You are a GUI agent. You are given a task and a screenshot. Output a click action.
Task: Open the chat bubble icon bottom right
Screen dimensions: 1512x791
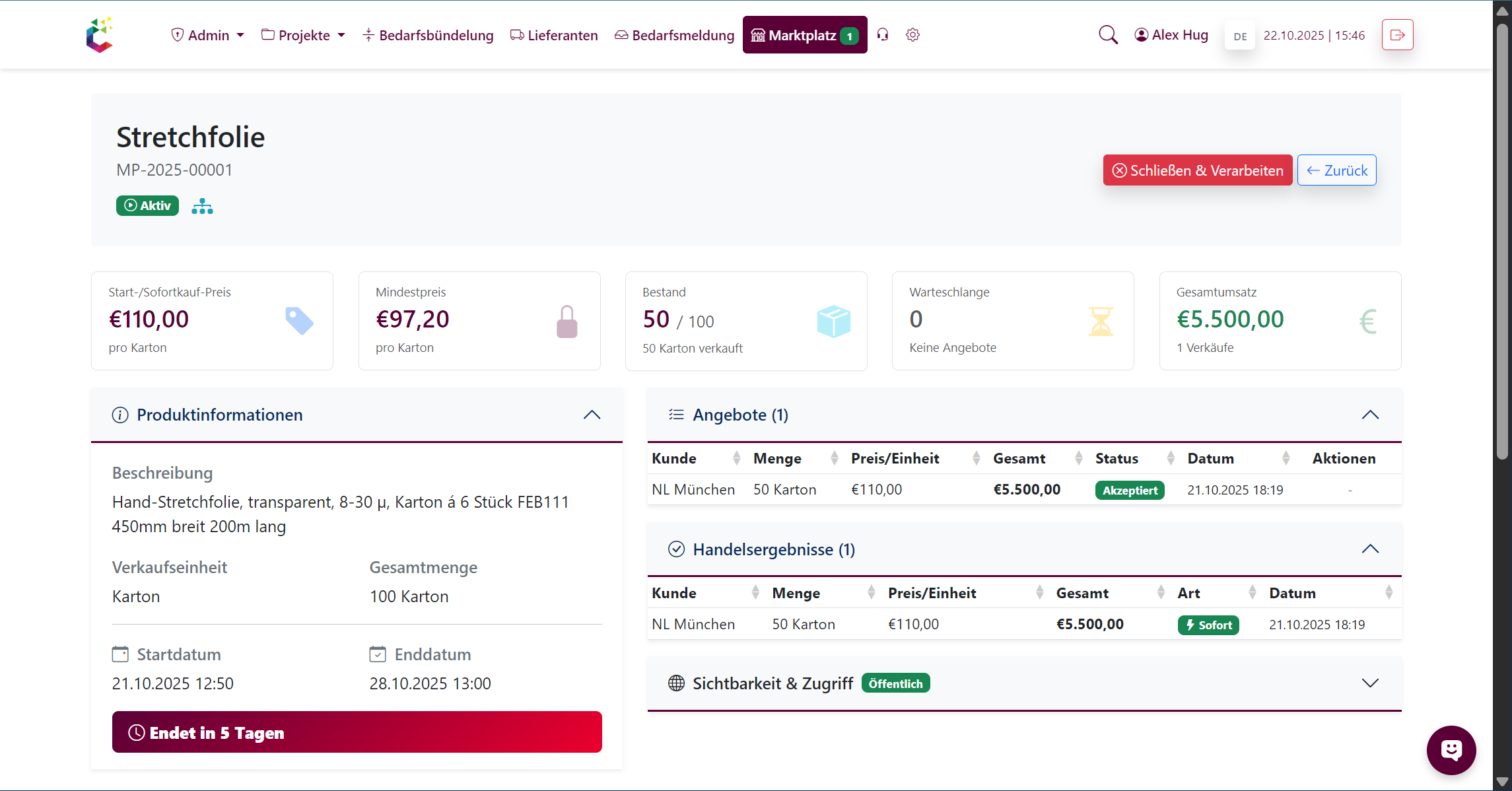pyautogui.click(x=1451, y=750)
